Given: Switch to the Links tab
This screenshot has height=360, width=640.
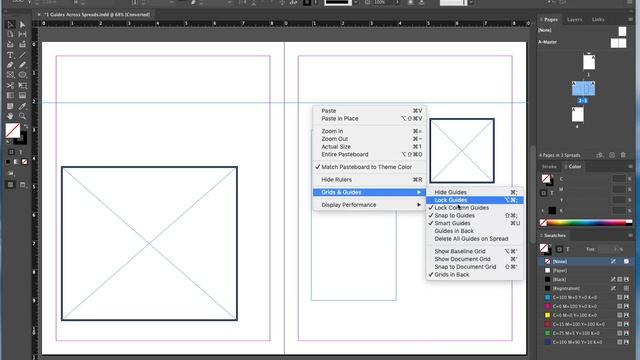Looking at the screenshot, I should (598, 20).
